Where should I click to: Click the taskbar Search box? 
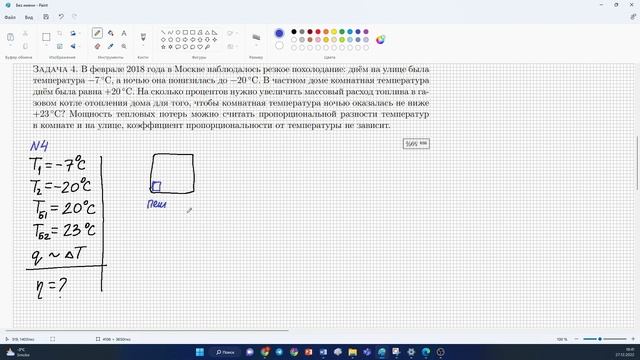pyautogui.click(x=225, y=352)
